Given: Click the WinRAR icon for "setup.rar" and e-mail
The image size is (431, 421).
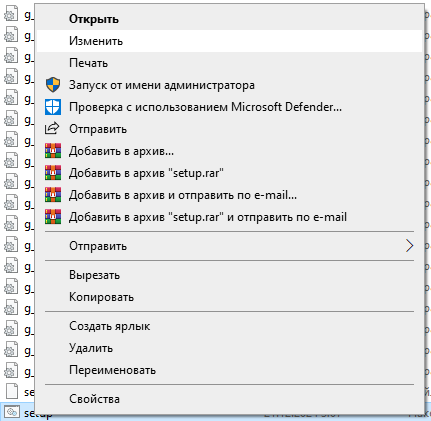Looking at the screenshot, I should [x=53, y=217].
